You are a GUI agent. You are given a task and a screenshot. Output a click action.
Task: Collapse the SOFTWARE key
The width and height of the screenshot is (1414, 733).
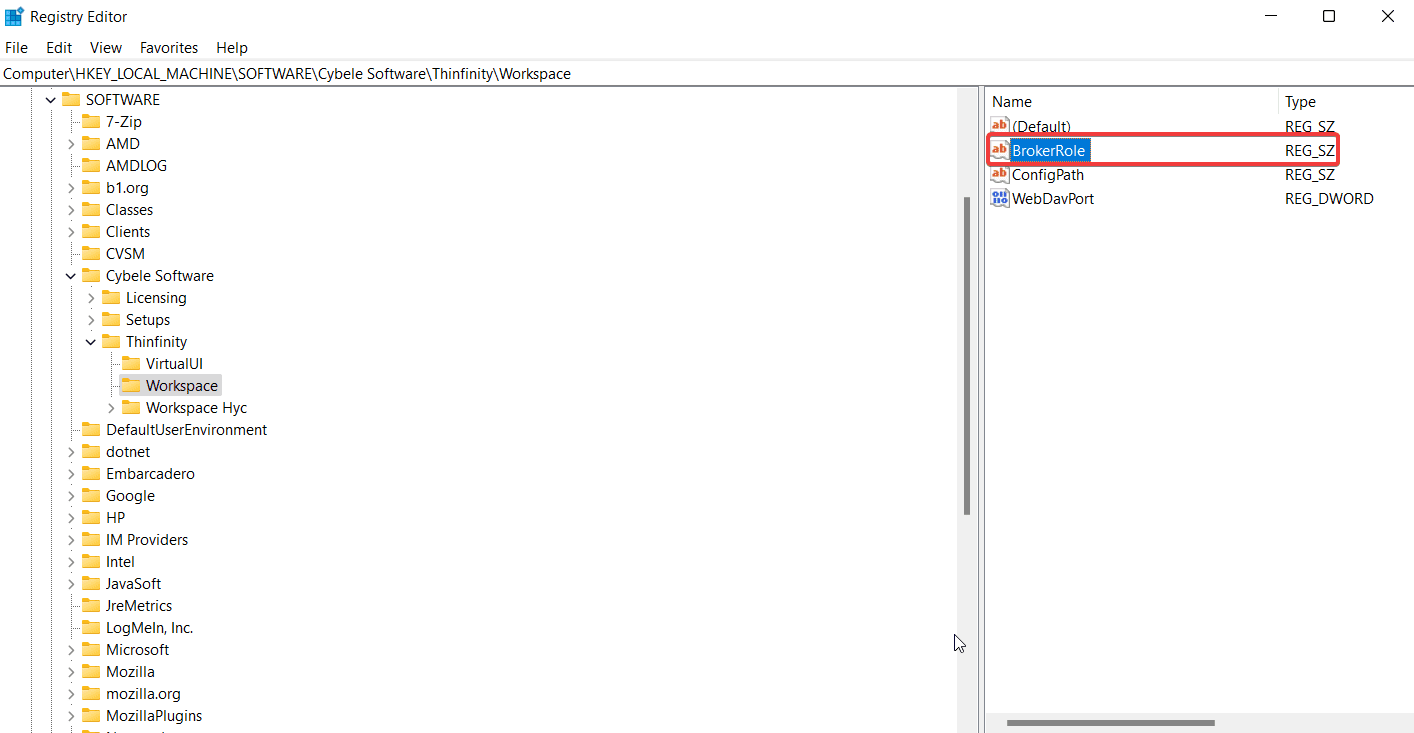pyautogui.click(x=51, y=100)
